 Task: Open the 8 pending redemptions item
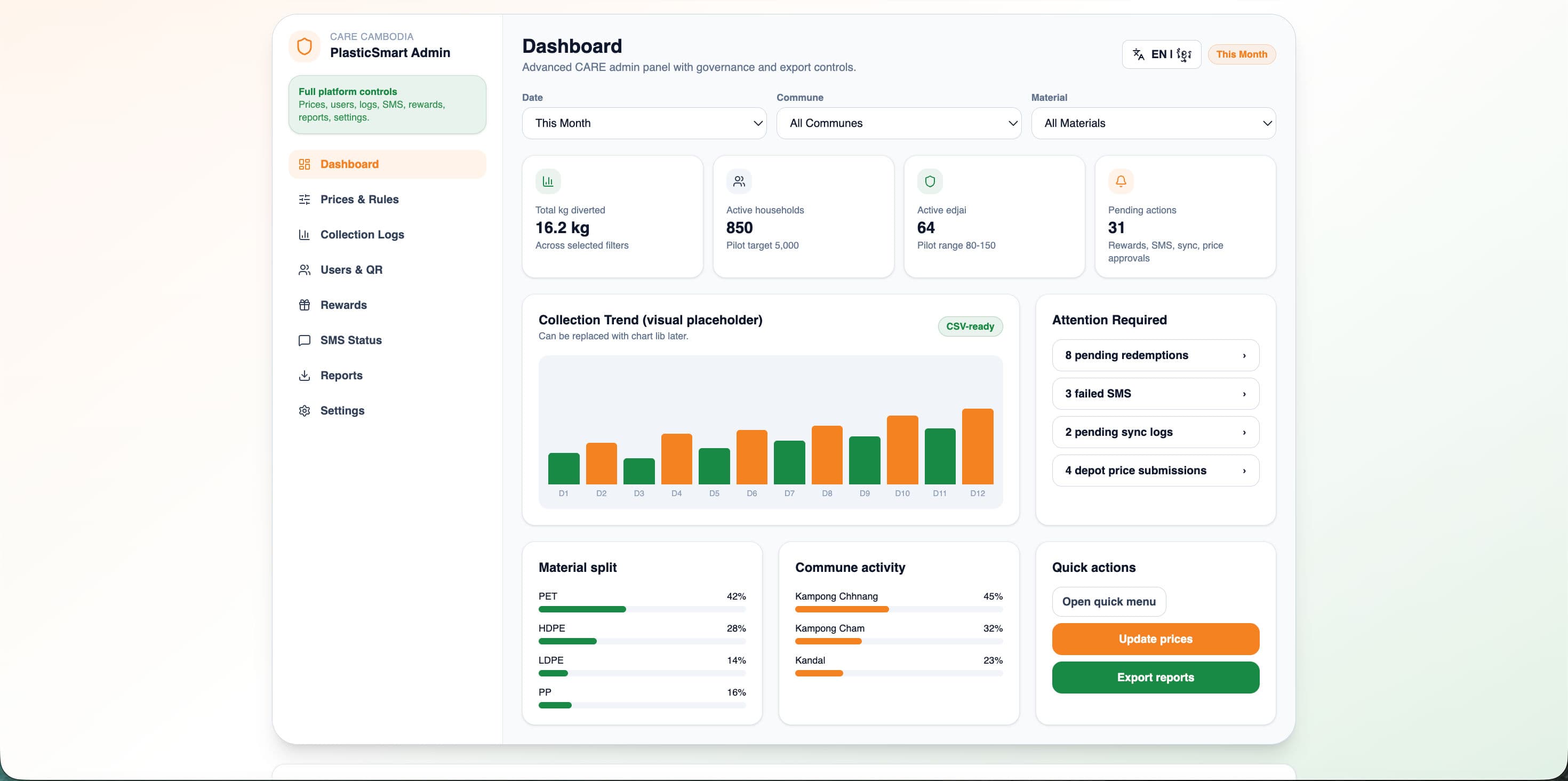(1155, 355)
